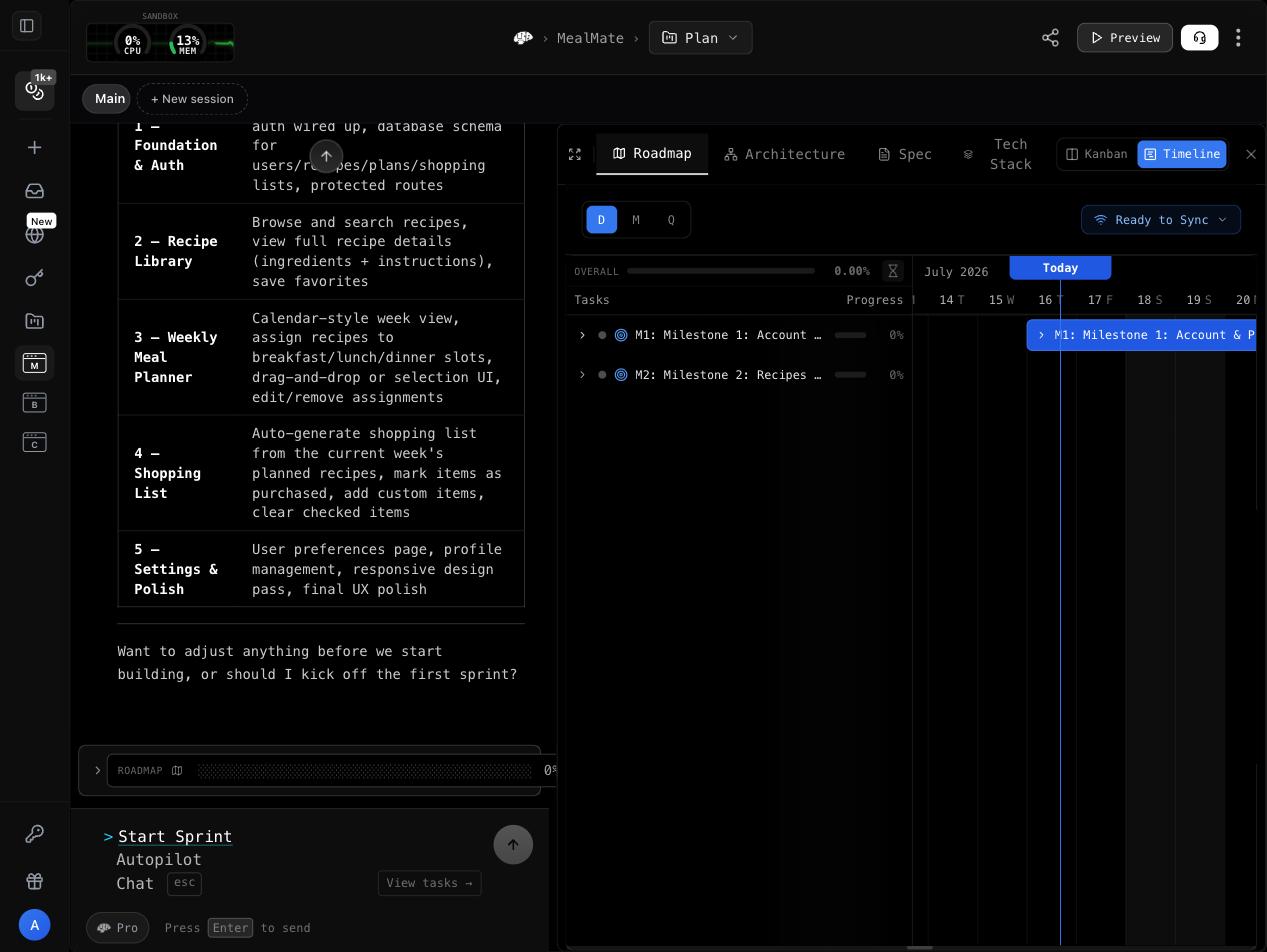Click the '17 F' date column header

coord(1101,300)
